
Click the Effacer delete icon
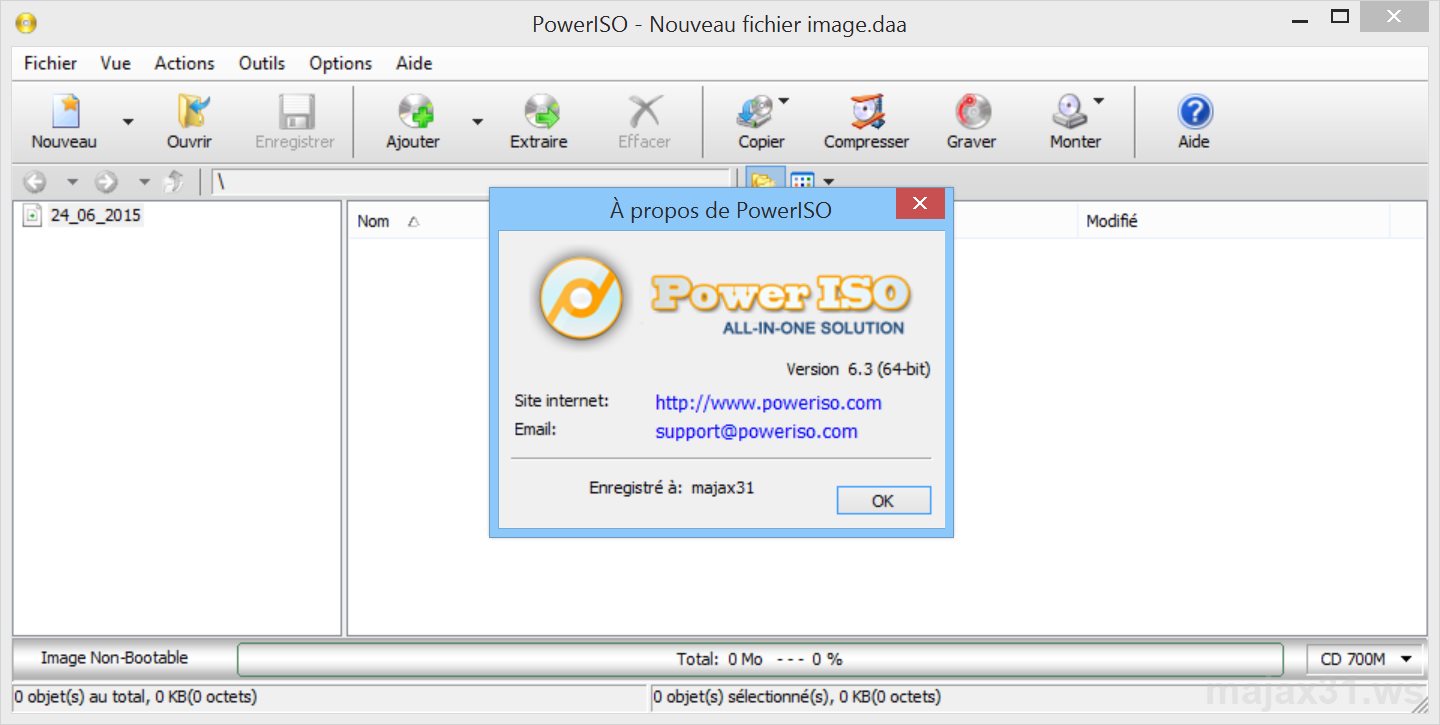tap(644, 111)
